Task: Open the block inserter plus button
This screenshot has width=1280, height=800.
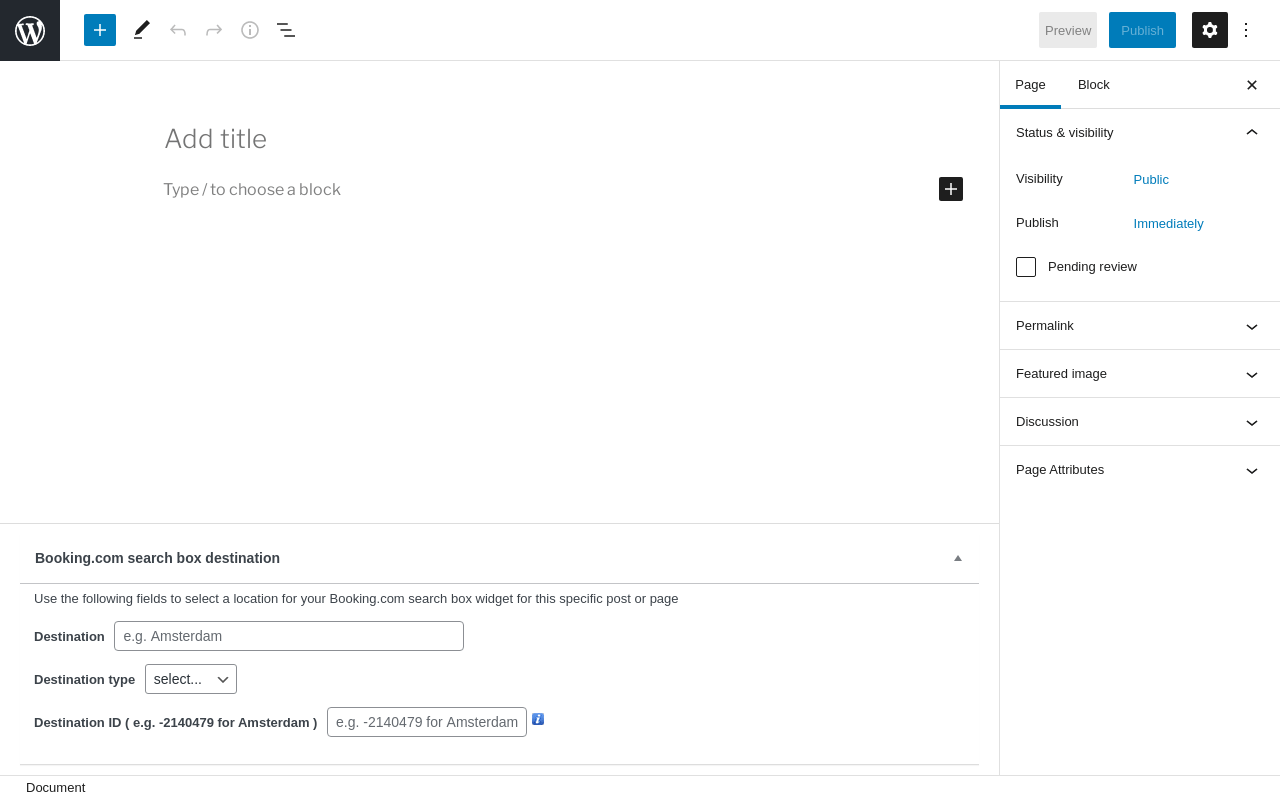Action: (100, 30)
